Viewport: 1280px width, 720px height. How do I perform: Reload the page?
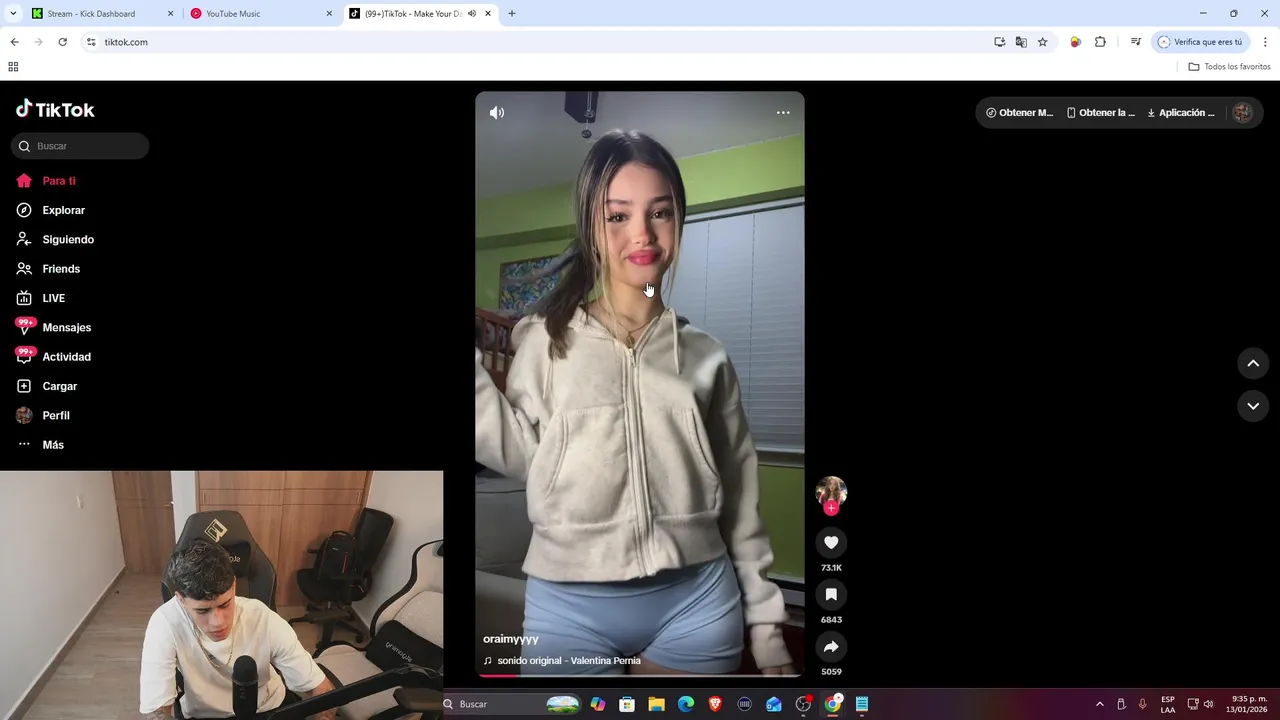tap(62, 42)
